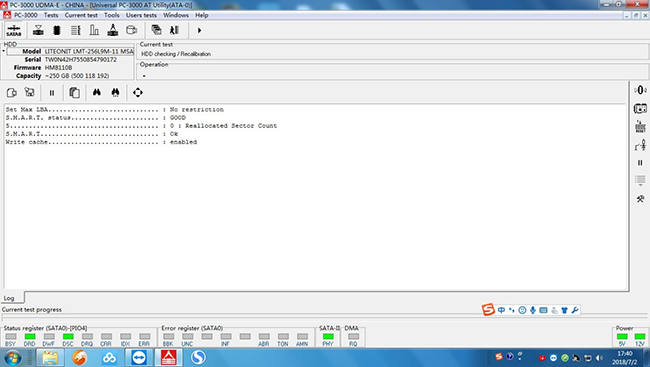Toggle the 12V power indicator
650x367 pixels.
640,336
